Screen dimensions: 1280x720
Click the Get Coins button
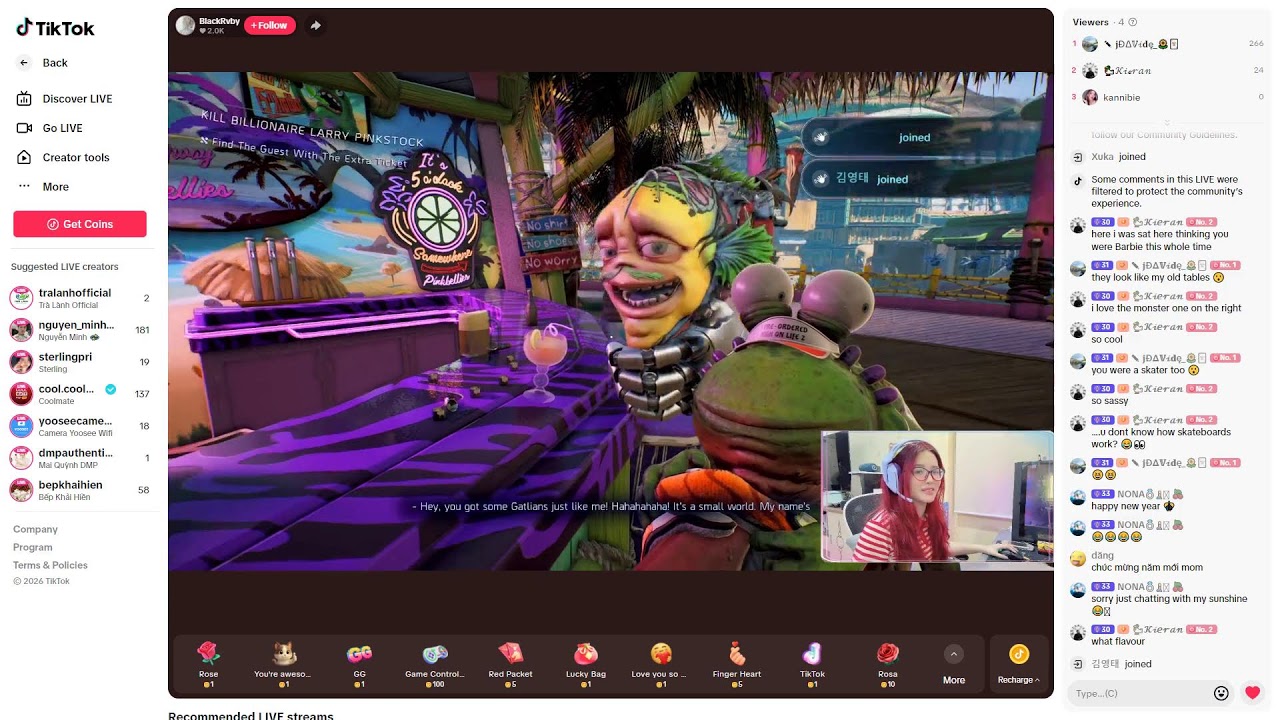click(x=80, y=224)
